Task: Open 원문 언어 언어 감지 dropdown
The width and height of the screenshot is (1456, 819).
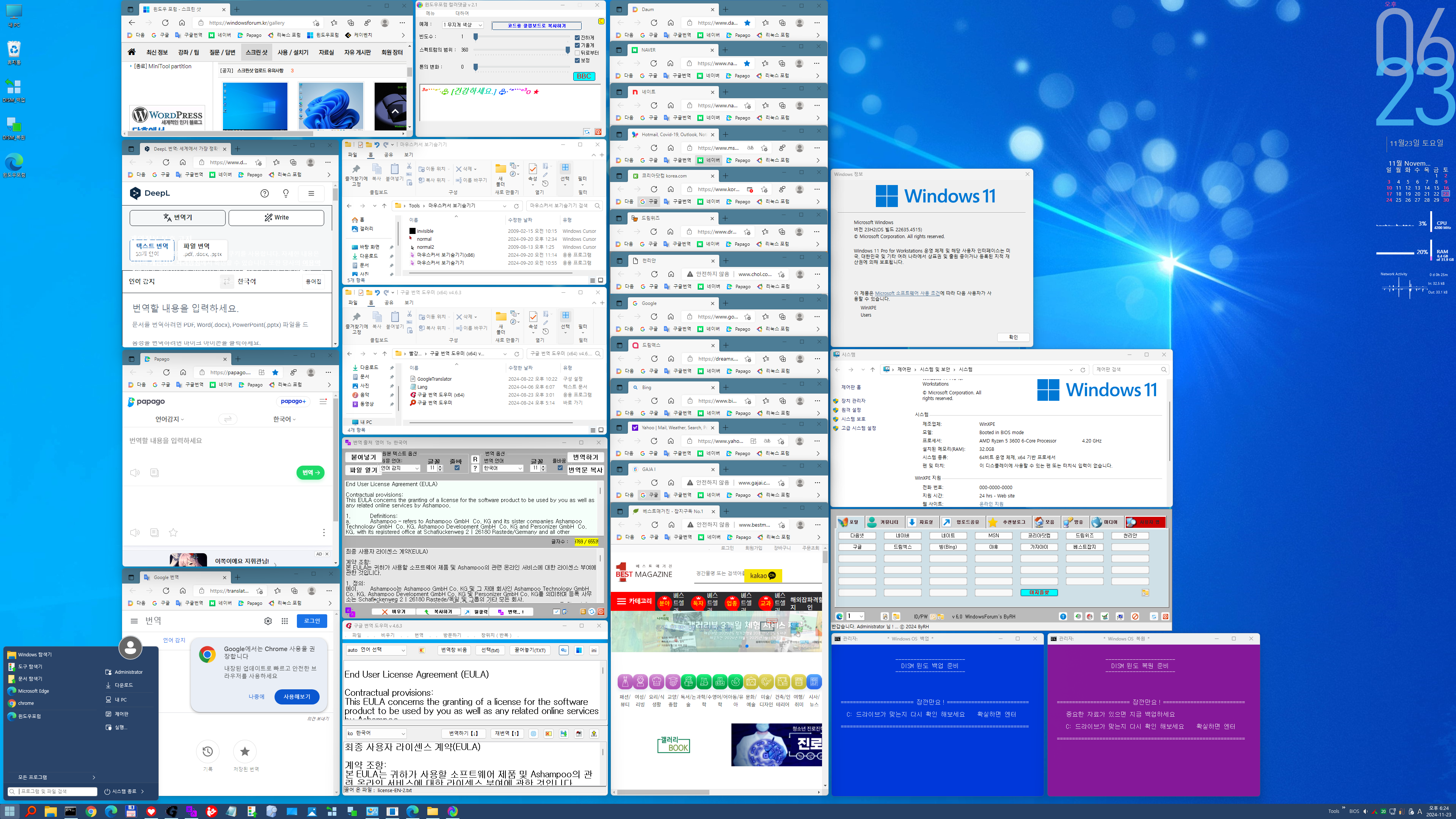Action: pos(400,468)
